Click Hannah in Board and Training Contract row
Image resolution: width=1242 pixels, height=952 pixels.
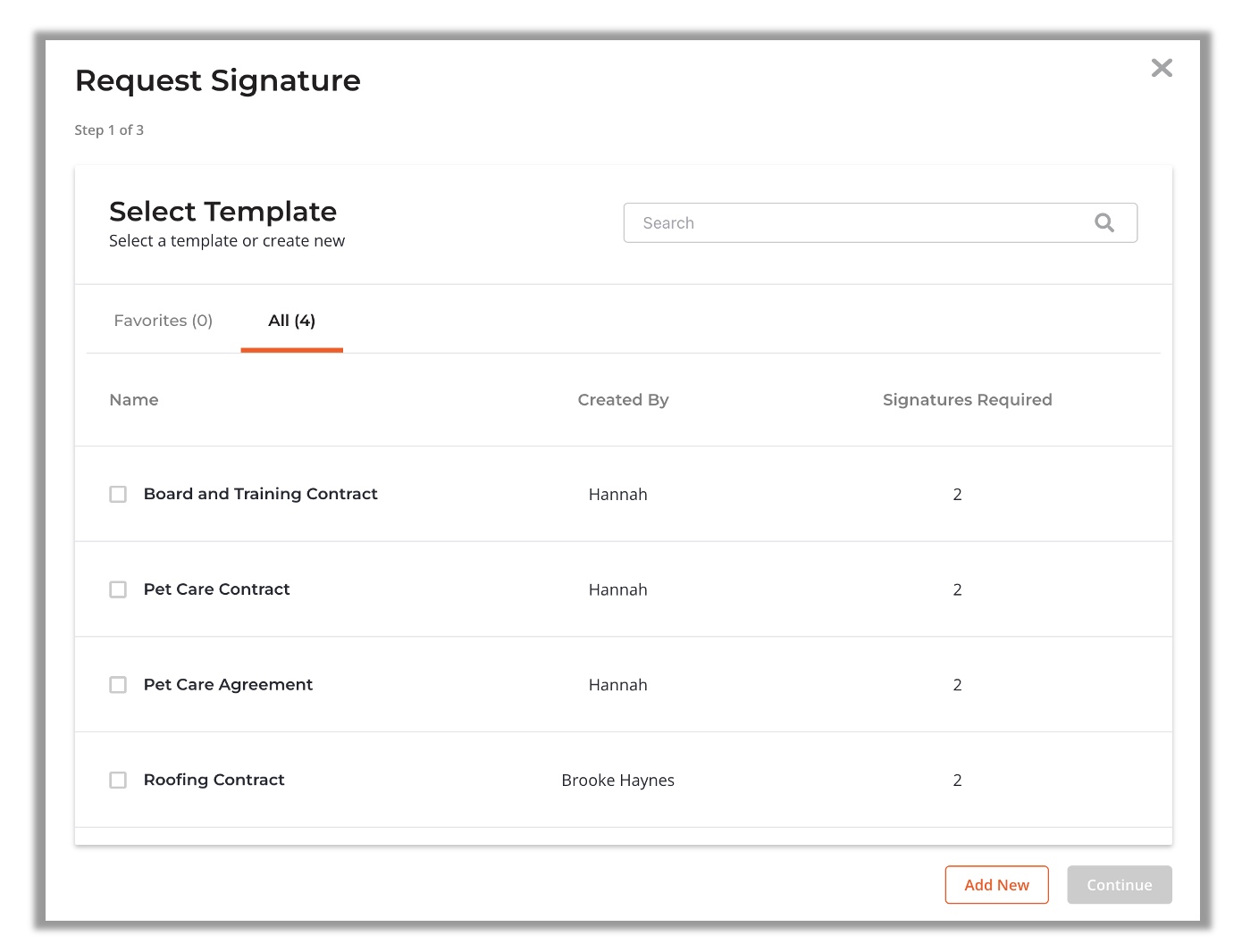(618, 495)
